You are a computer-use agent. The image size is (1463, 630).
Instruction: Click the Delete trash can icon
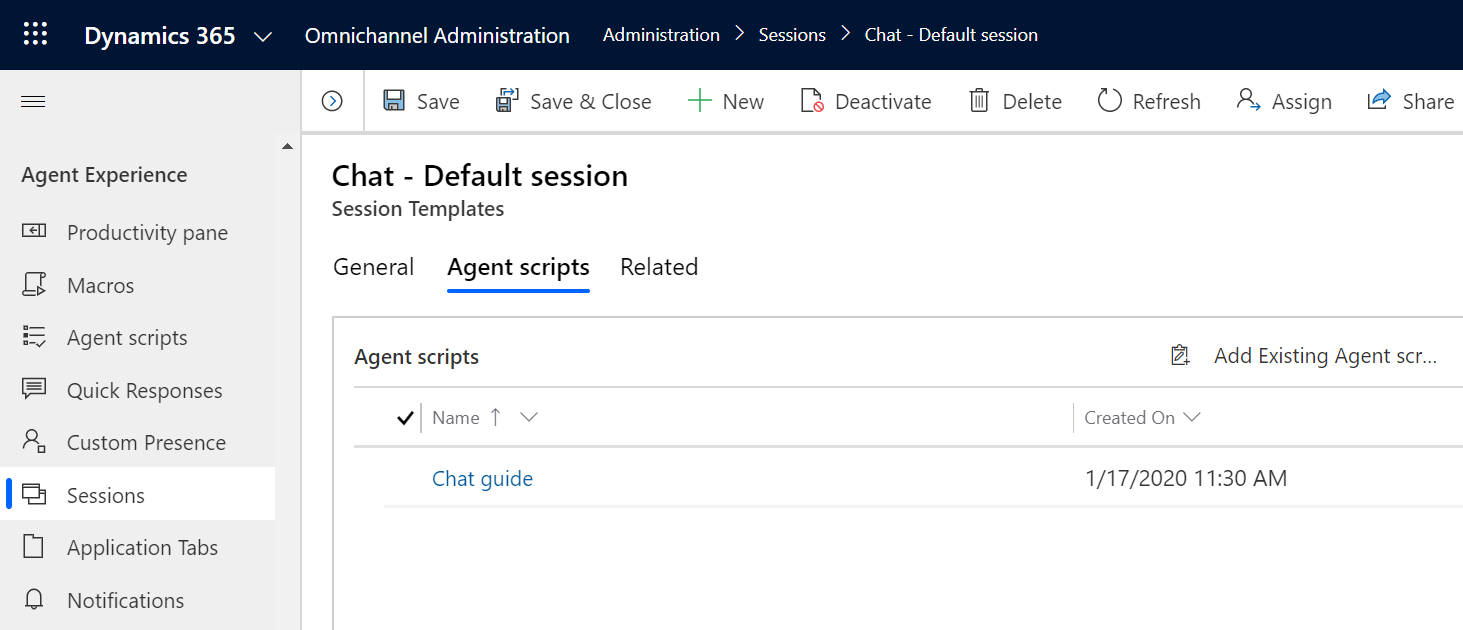point(979,101)
